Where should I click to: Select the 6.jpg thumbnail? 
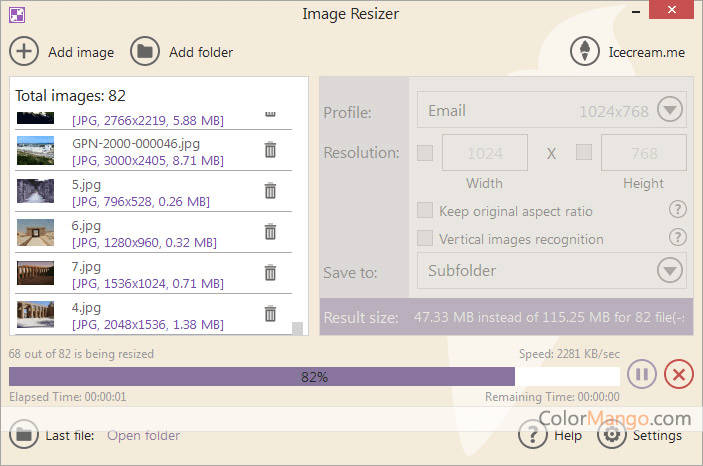(x=35, y=232)
